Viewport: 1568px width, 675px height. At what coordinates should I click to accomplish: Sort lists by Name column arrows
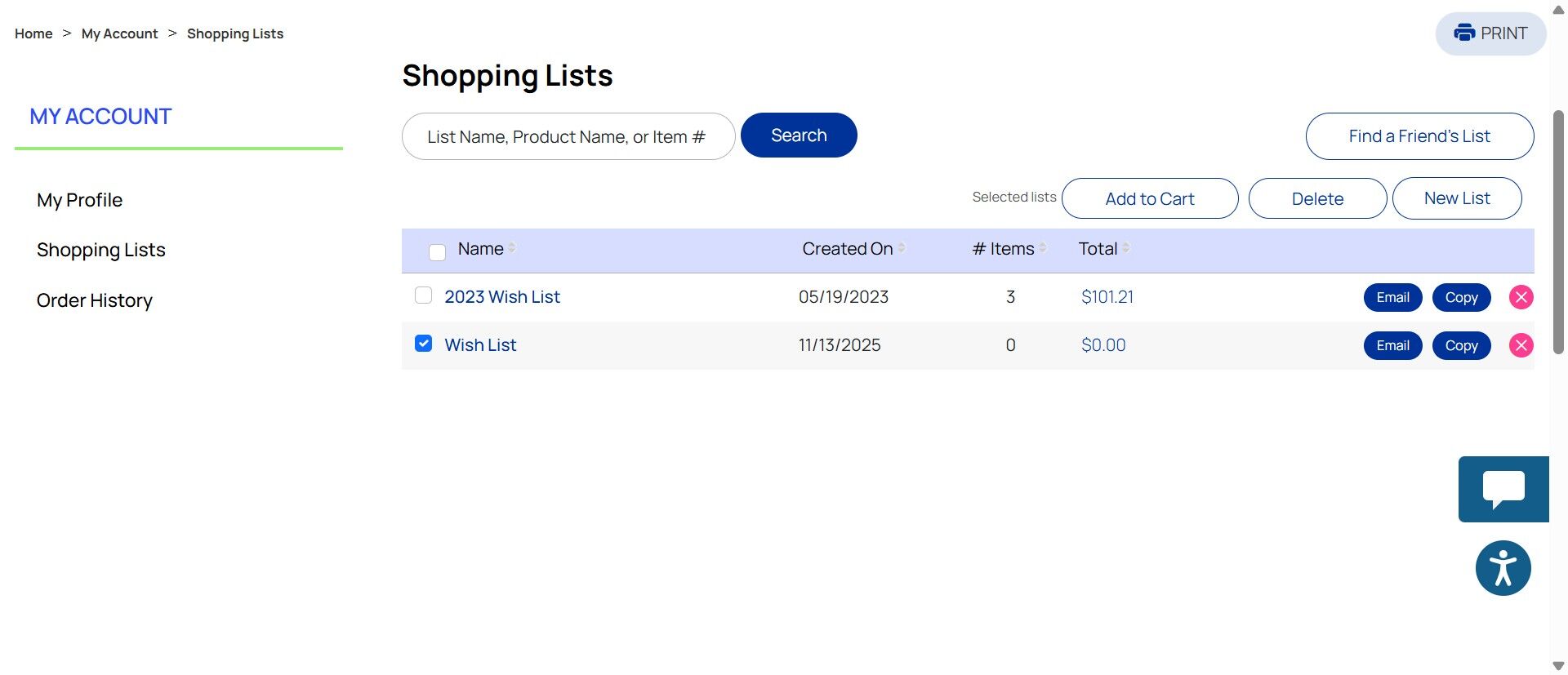coord(512,248)
